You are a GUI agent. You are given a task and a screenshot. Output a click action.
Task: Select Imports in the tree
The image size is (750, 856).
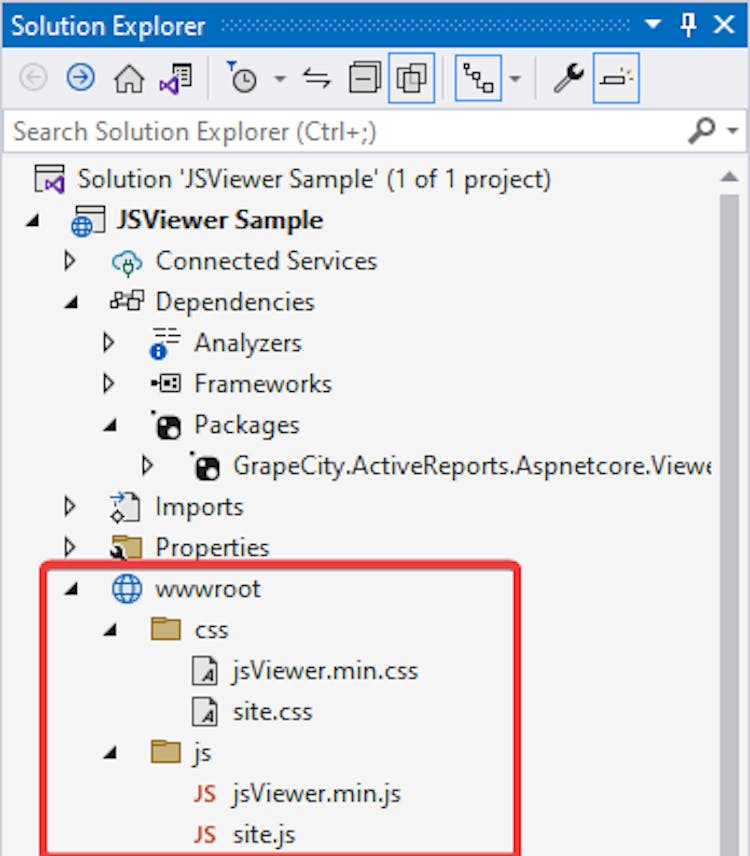point(199,507)
